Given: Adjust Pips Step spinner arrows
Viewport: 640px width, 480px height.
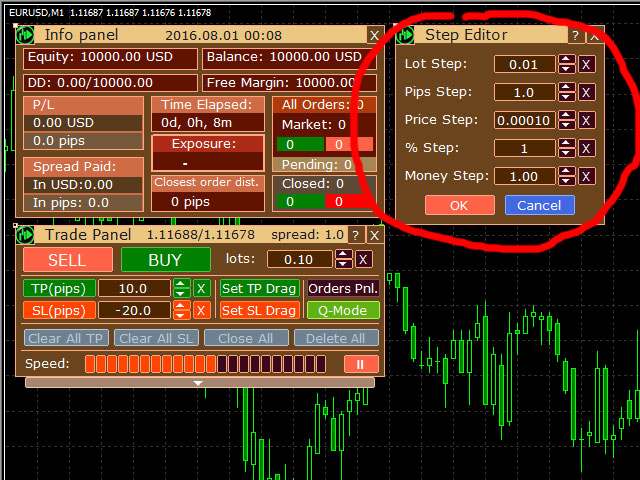Looking at the screenshot, I should click(x=566, y=92).
